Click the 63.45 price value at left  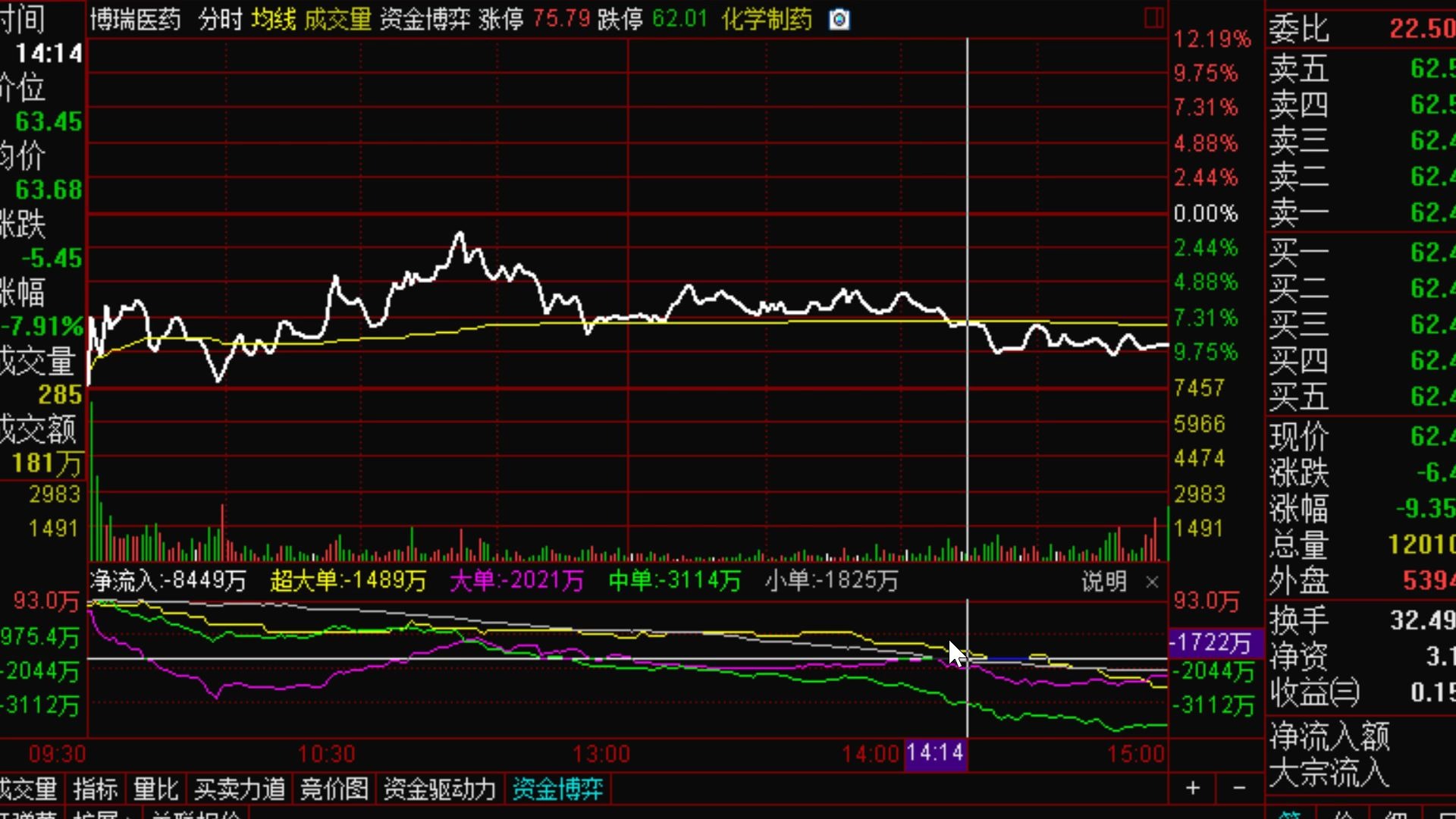[49, 122]
